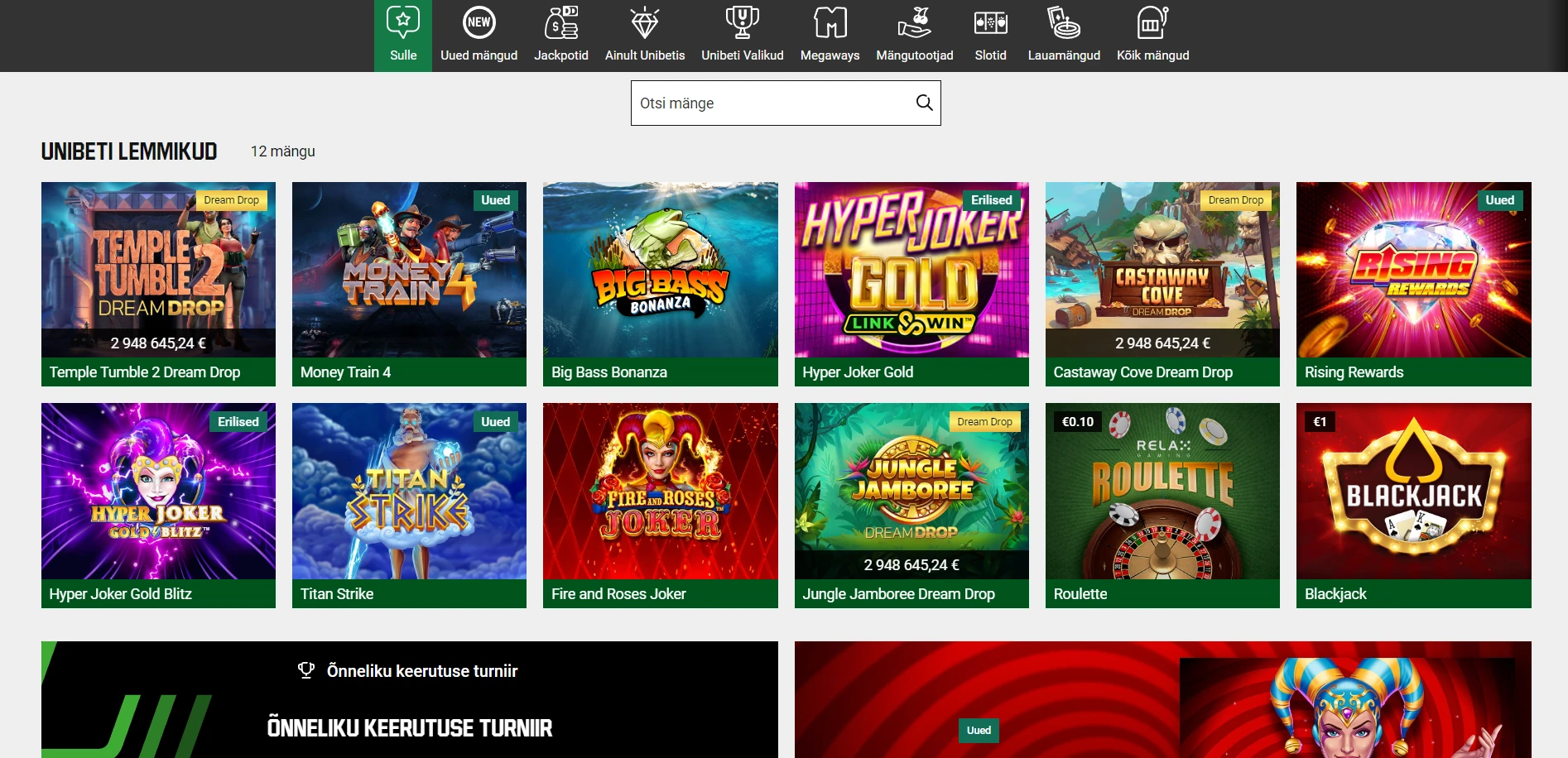Open Fire and Roses Joker thumbnail
1568x758 pixels.
tap(661, 492)
